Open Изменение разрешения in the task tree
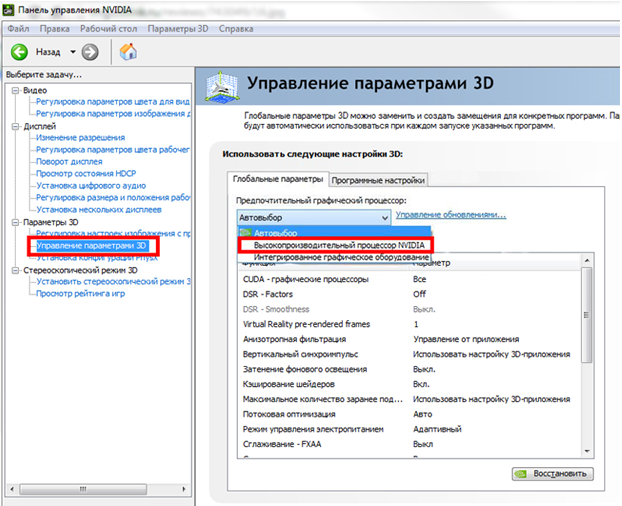Viewport: 622px width, 506px height. point(80,138)
